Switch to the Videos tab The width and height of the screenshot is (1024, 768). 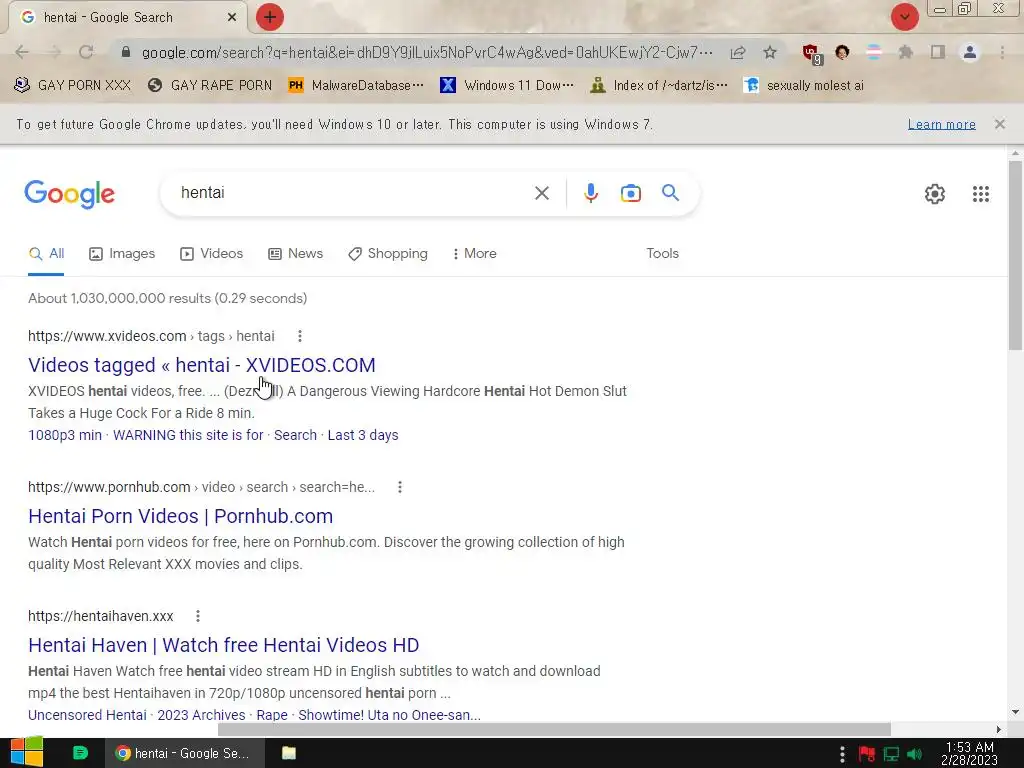(x=212, y=253)
